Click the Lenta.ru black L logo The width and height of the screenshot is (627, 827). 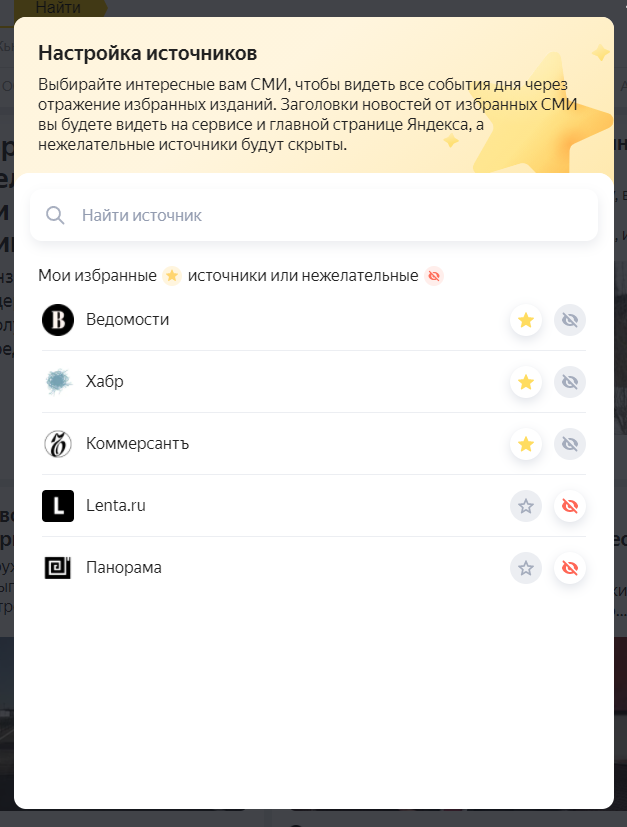(58, 506)
